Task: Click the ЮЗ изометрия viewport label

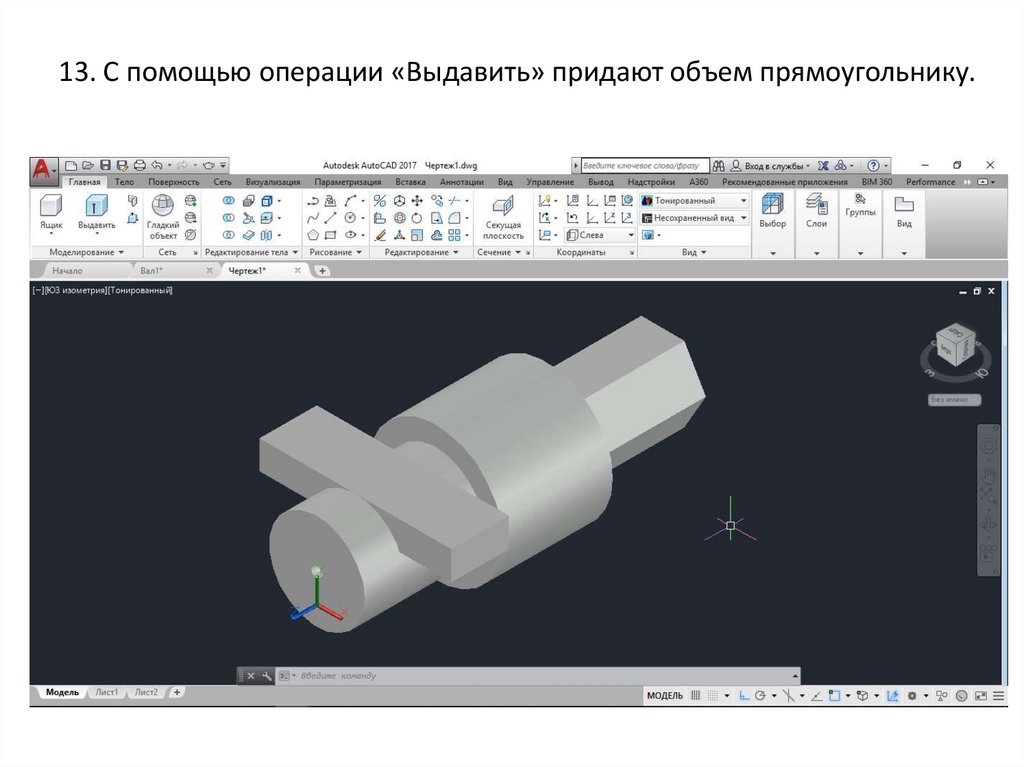Action: coord(75,290)
